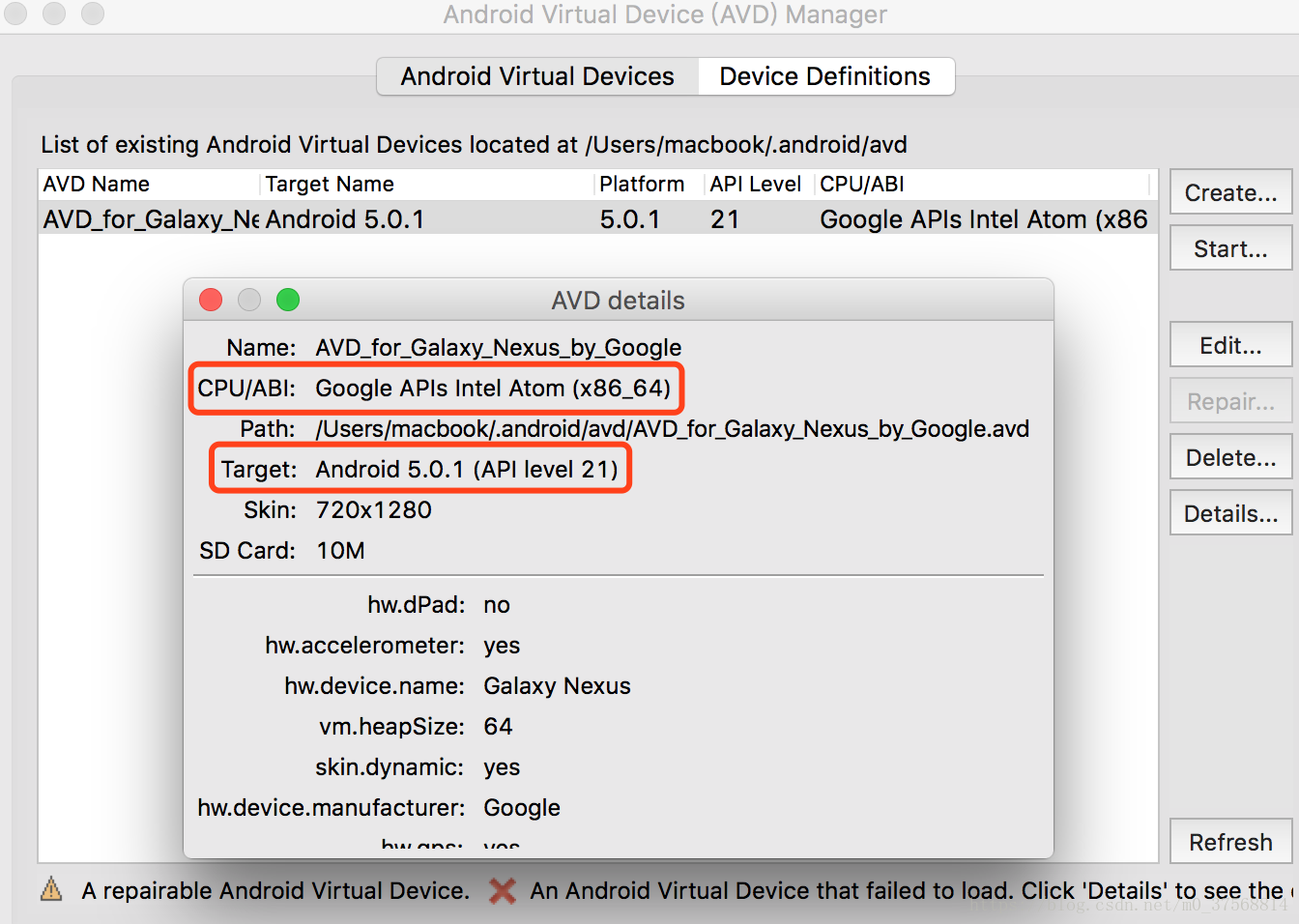Click the list location text above the table

click(474, 145)
